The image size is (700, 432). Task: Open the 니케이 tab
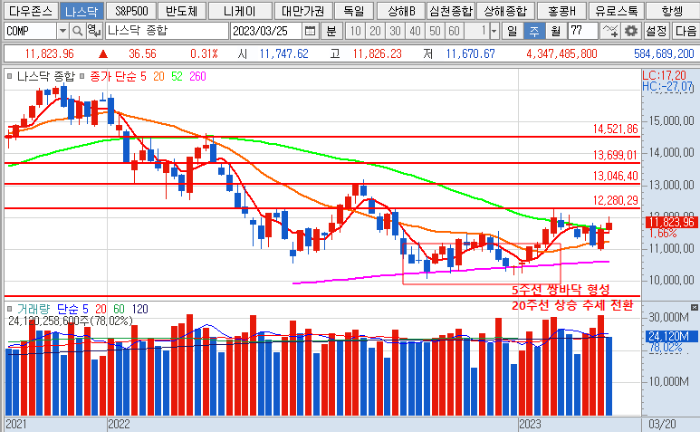pyautogui.click(x=240, y=11)
